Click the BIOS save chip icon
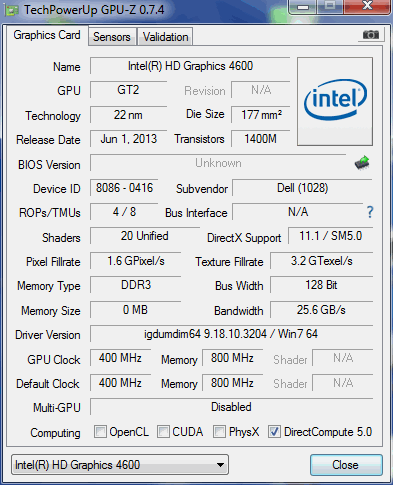Viewport: 393px width, 485px height. (x=362, y=163)
